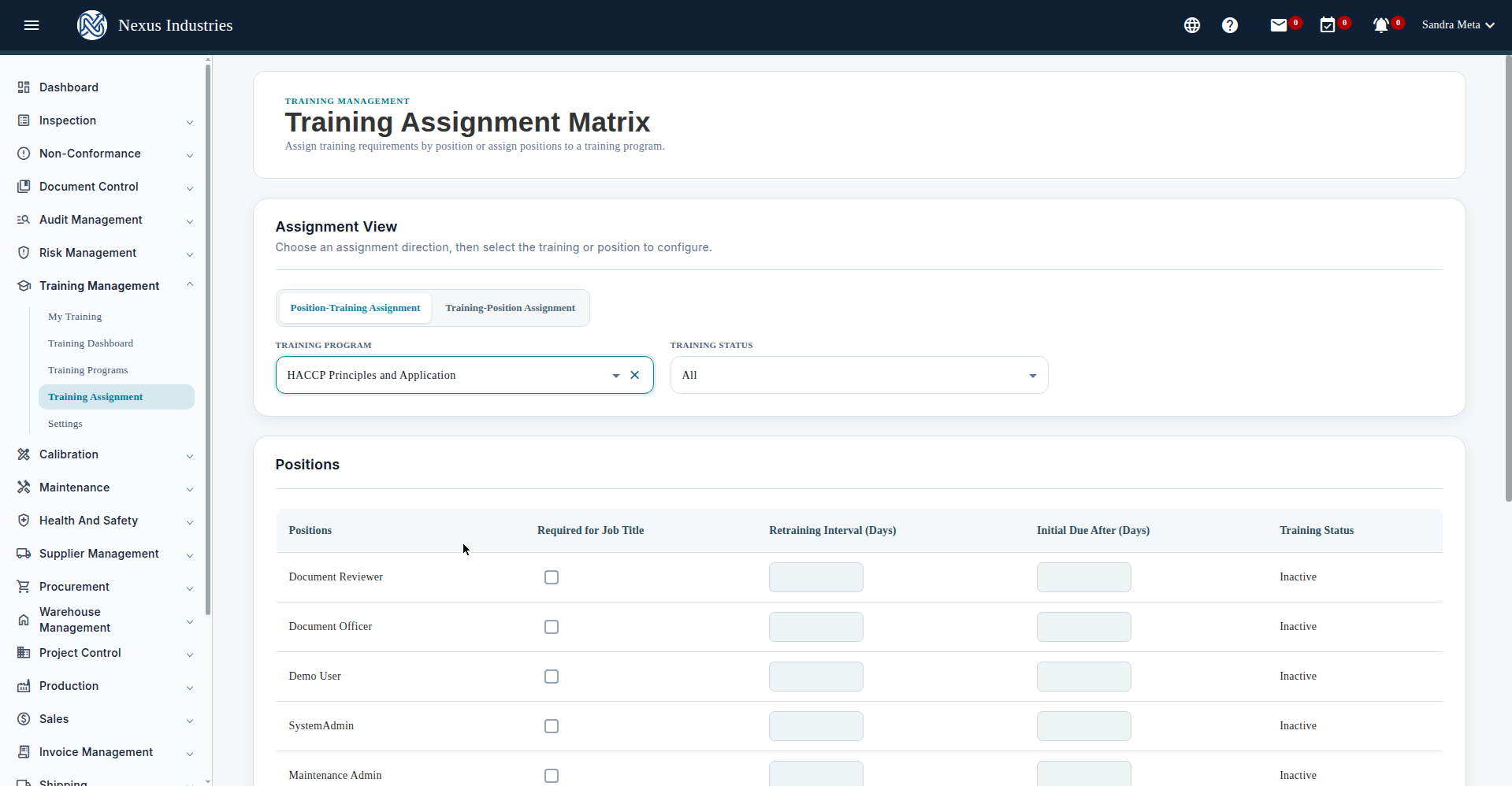Expand the Production sidebar section
Viewport: 1512px width, 786px height.
coord(190,688)
